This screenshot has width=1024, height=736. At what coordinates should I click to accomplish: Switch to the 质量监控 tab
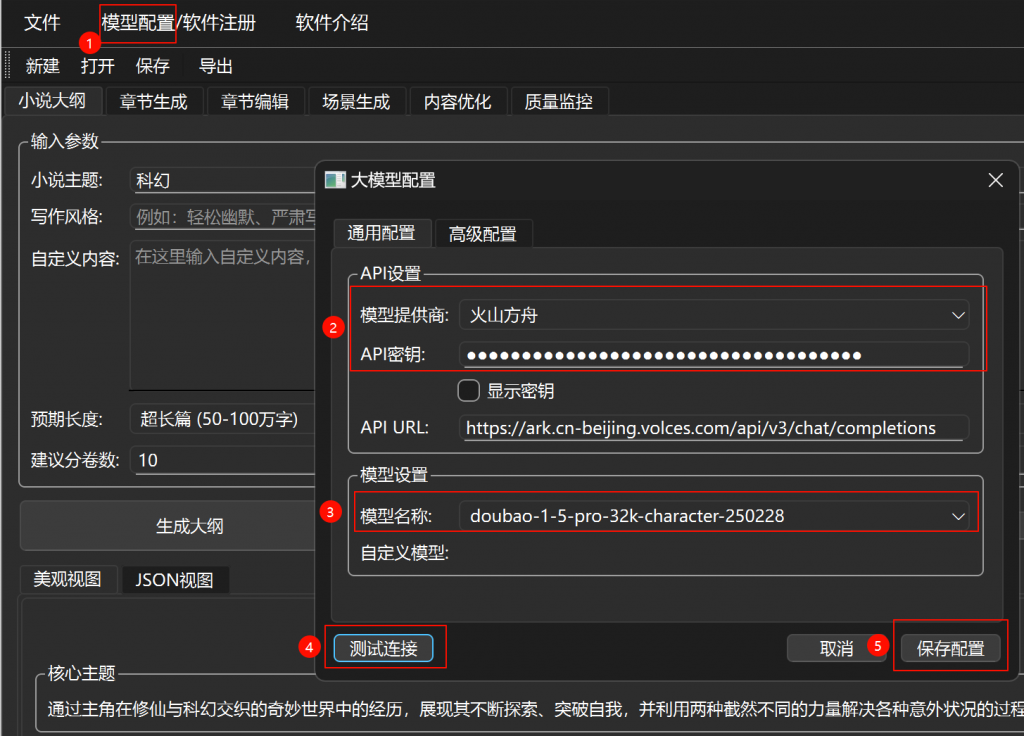pos(559,100)
